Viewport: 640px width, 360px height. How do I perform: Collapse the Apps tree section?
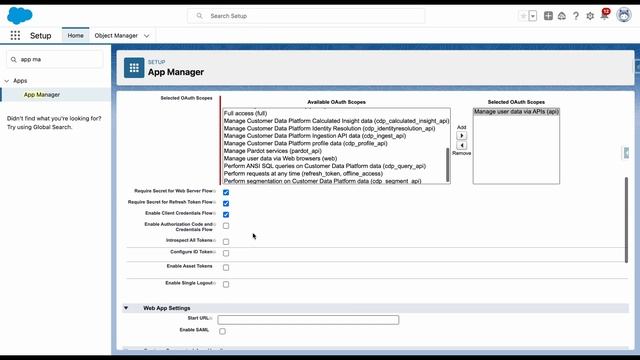point(7,81)
